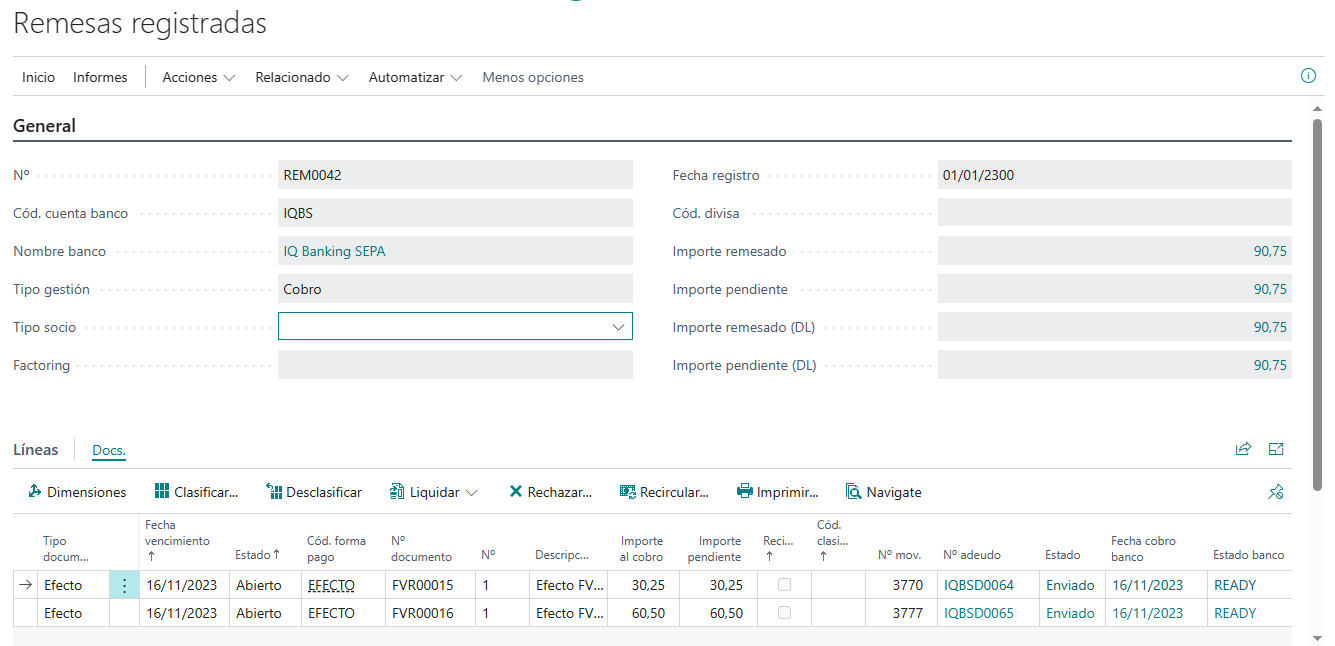Open the IQBSD0064 adeudo link

[x=978, y=585]
